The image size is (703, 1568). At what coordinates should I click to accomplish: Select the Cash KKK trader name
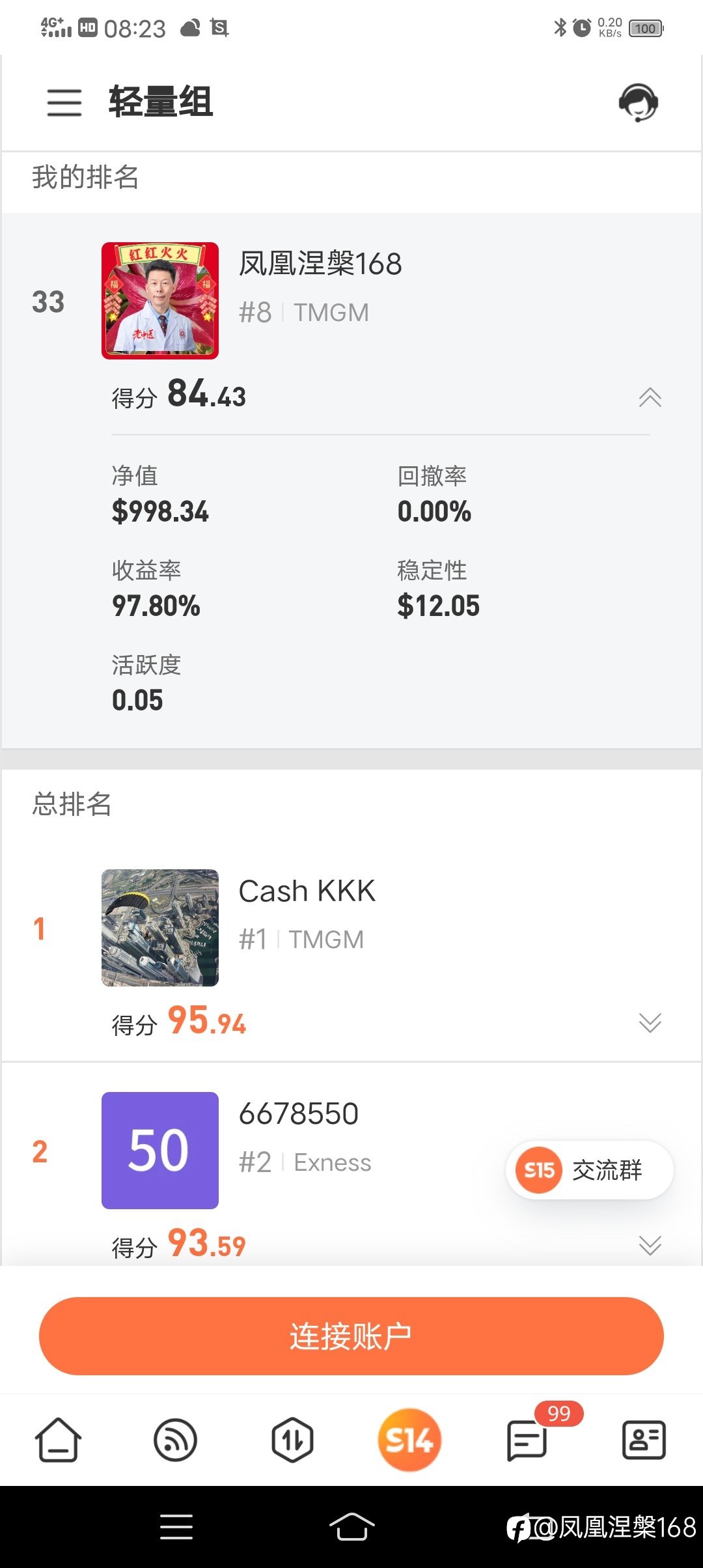click(307, 891)
